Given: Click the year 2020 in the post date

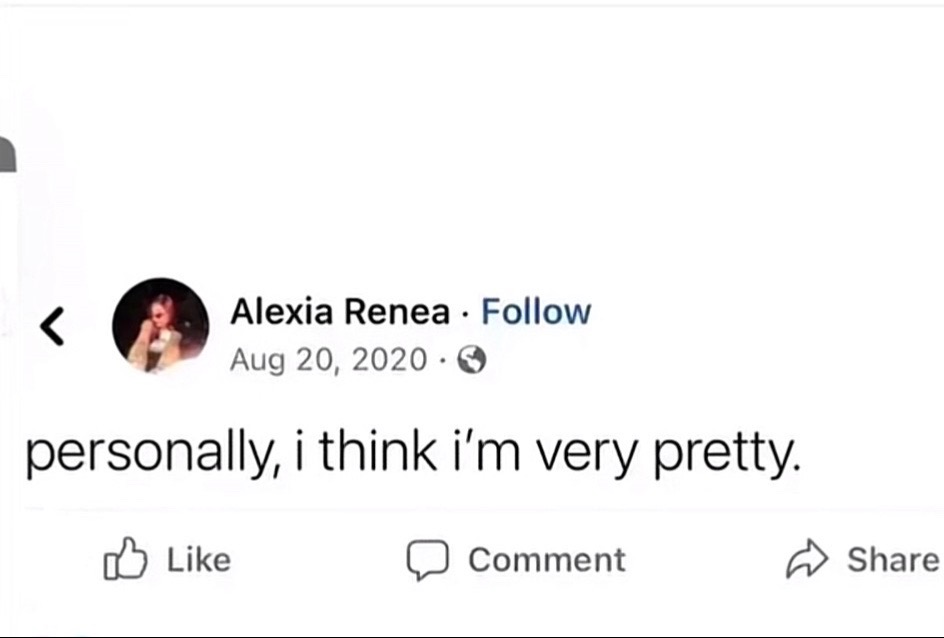Looking at the screenshot, I should [390, 360].
